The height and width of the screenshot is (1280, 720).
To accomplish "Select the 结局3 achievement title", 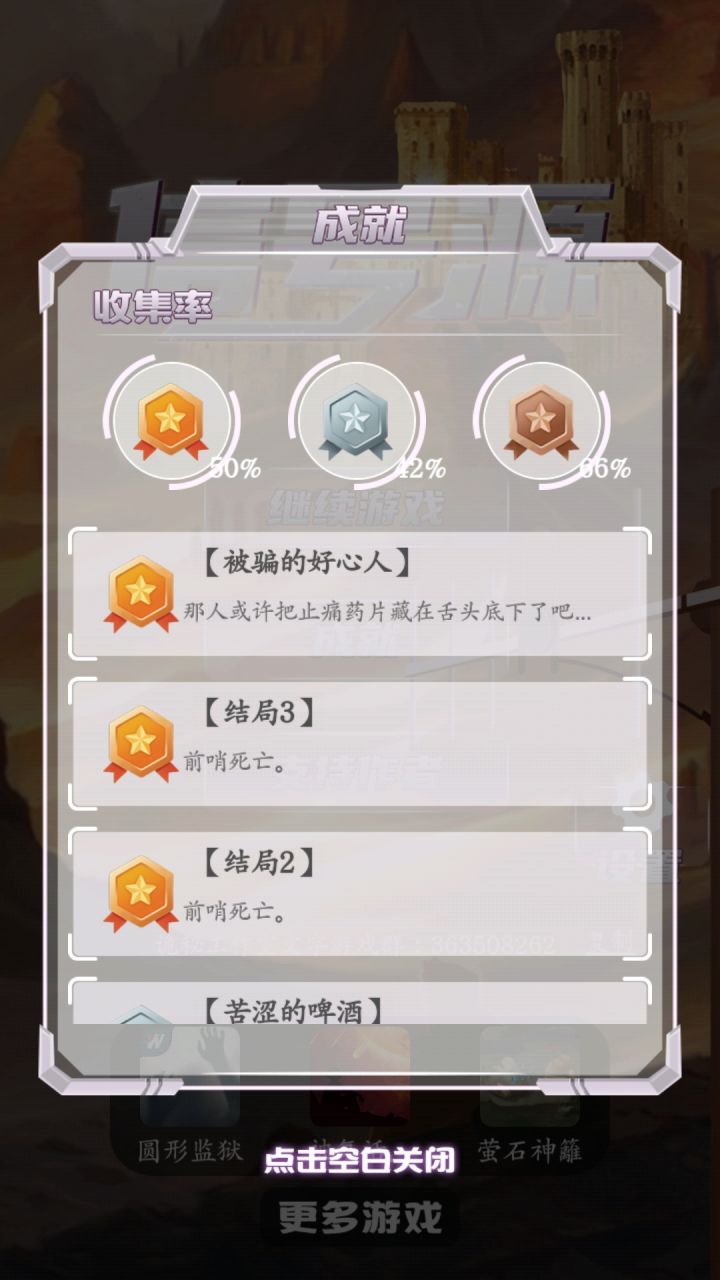I will (x=258, y=713).
